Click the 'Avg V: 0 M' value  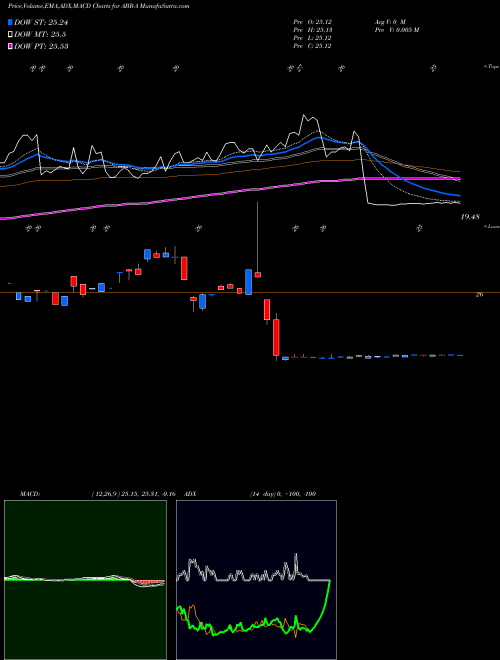coord(390,21)
